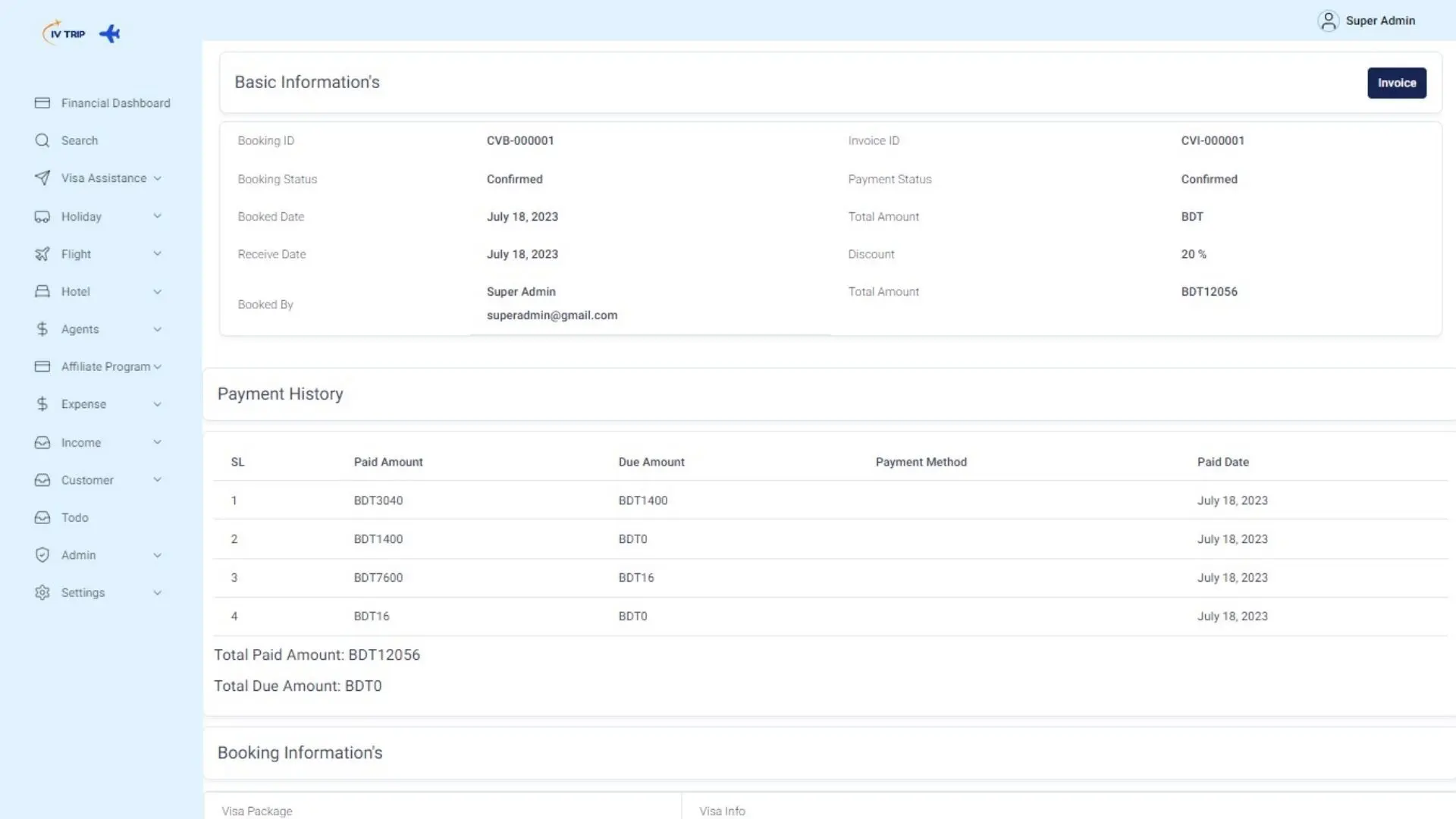Scroll down to Booking Informations section
The height and width of the screenshot is (819, 1456).
tap(300, 752)
